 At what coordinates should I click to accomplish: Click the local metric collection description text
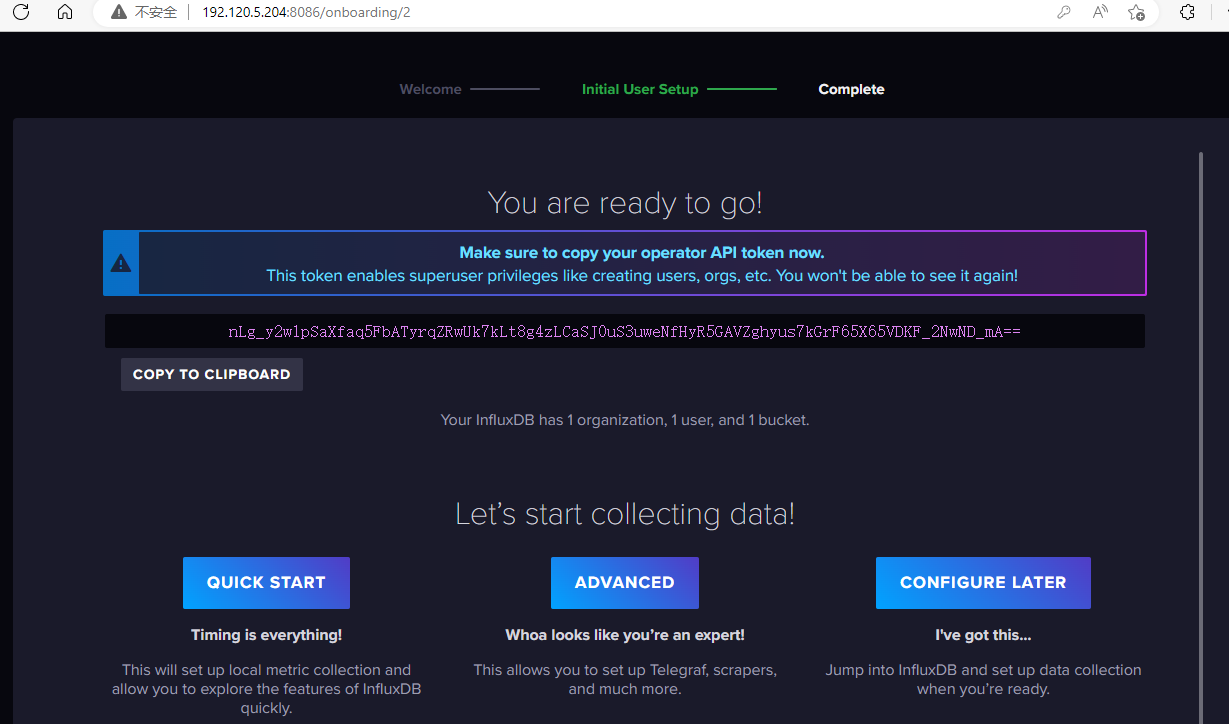266,689
